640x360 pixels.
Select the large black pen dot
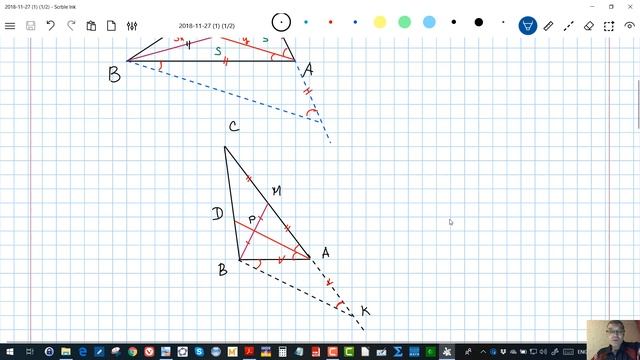point(479,22)
